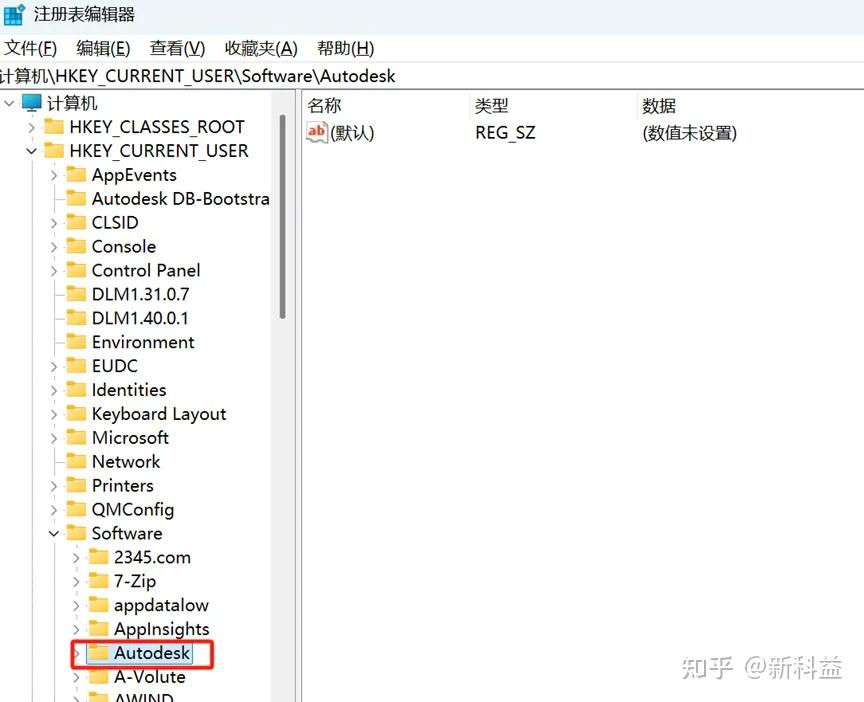Collapse the 计算机 root node

[9, 103]
